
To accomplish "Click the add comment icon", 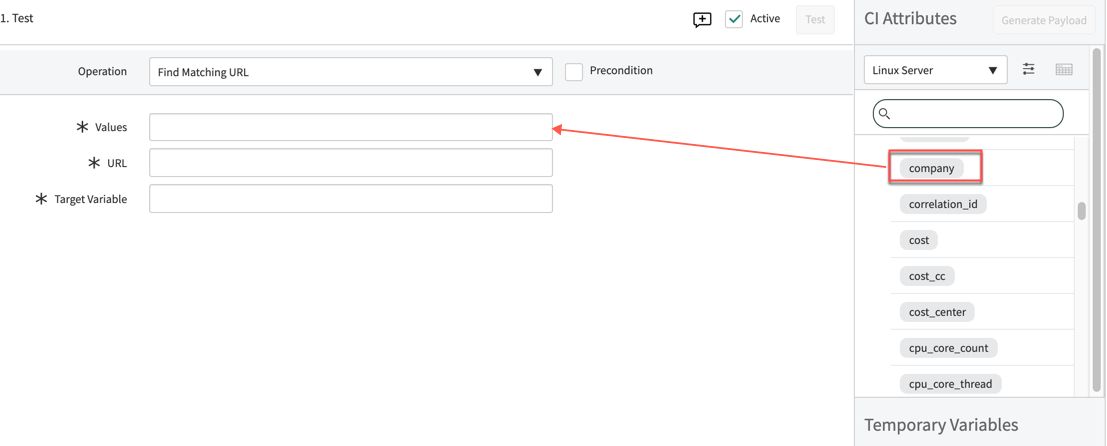I will tap(702, 20).
